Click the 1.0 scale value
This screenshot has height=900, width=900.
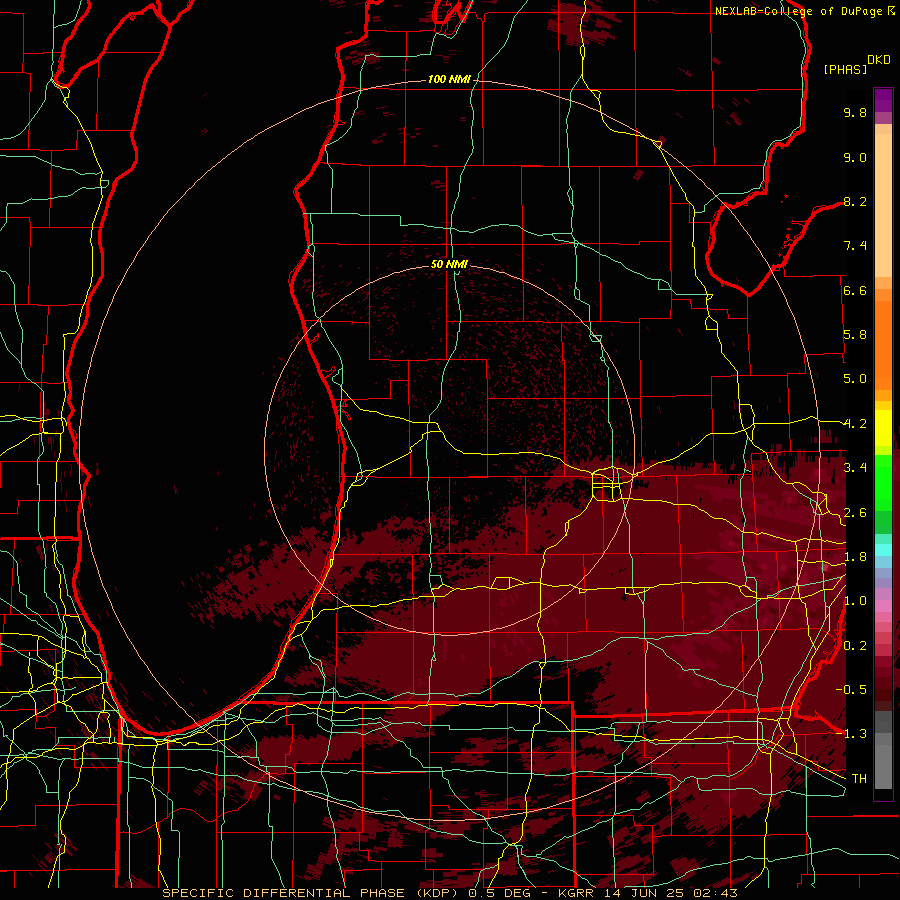pyautogui.click(x=855, y=601)
